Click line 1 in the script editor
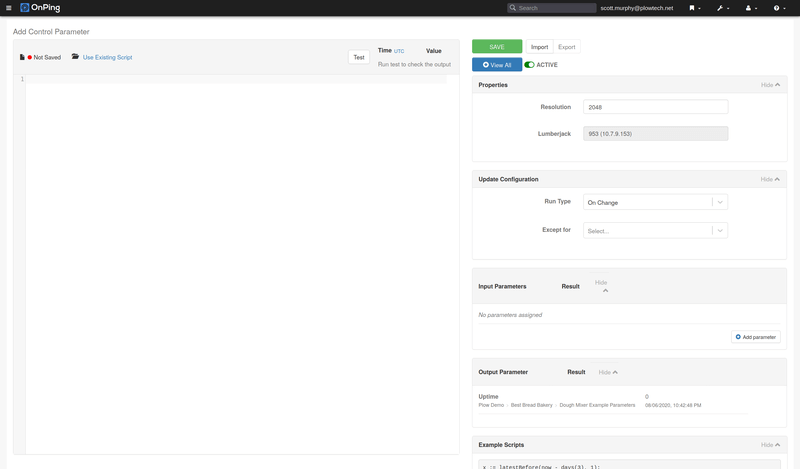The width and height of the screenshot is (800, 469). pyautogui.click(x=236, y=79)
